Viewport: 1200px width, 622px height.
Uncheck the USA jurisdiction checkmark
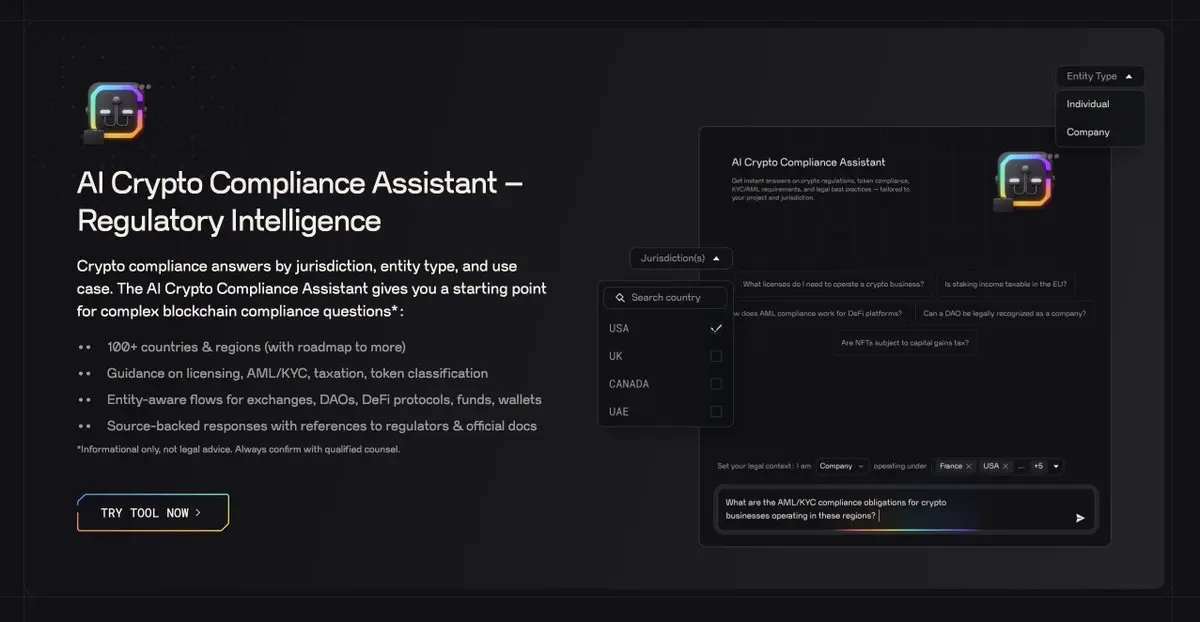click(x=716, y=328)
